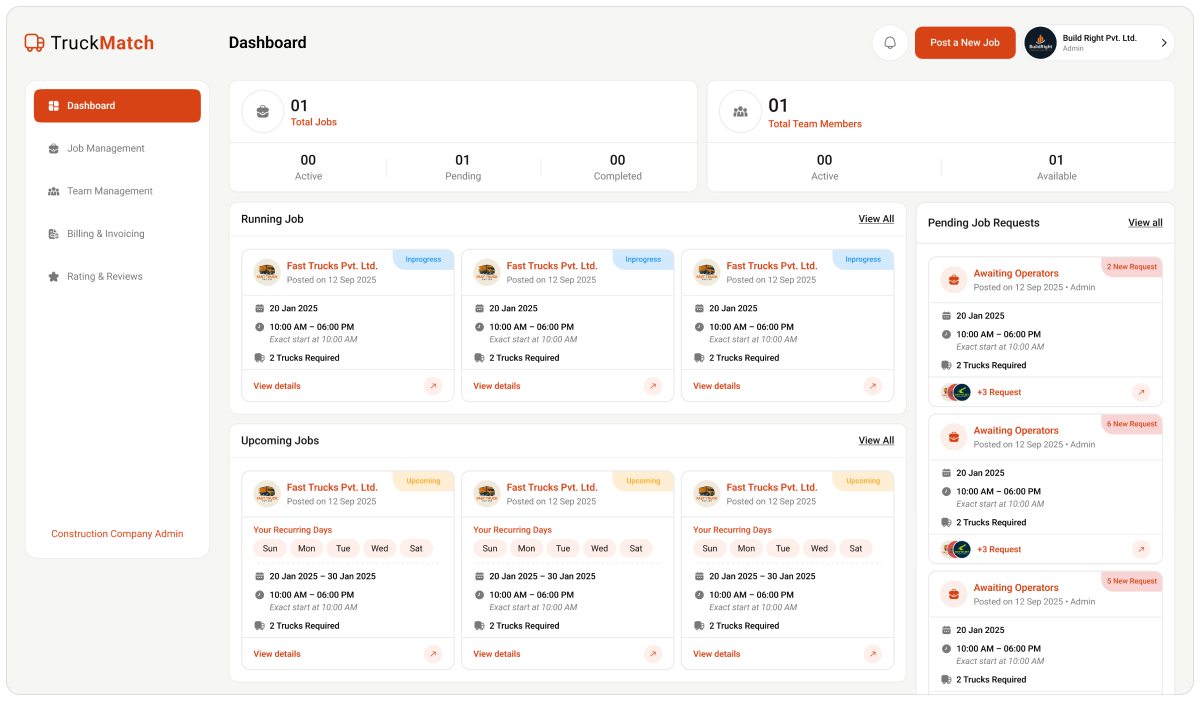Click the 6 New Request badge
1200x702 pixels.
pos(1131,424)
